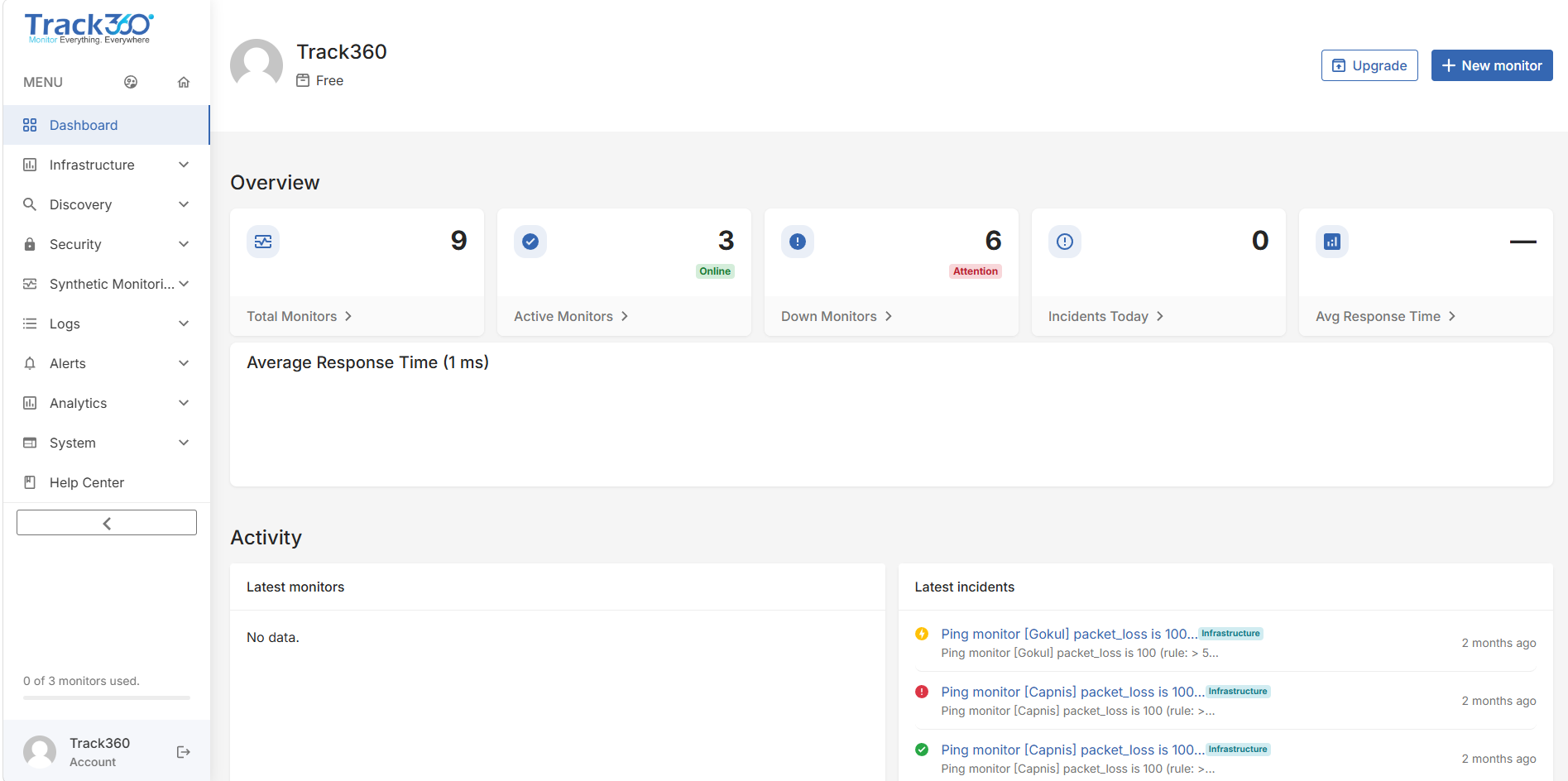
Task: Open the red Capnis packet_loss incident link
Action: tap(1073, 692)
